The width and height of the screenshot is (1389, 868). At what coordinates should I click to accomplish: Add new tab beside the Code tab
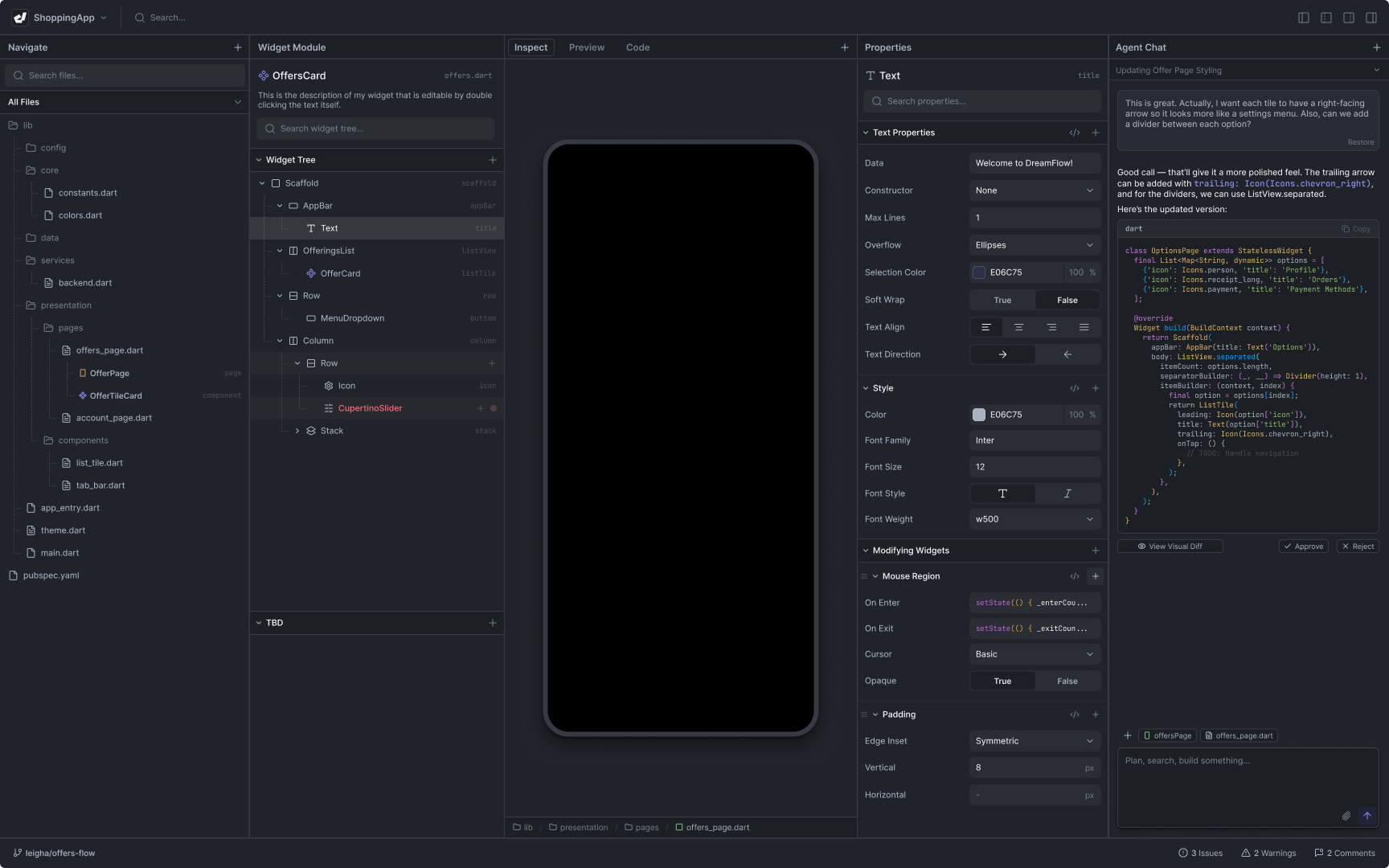pos(845,47)
